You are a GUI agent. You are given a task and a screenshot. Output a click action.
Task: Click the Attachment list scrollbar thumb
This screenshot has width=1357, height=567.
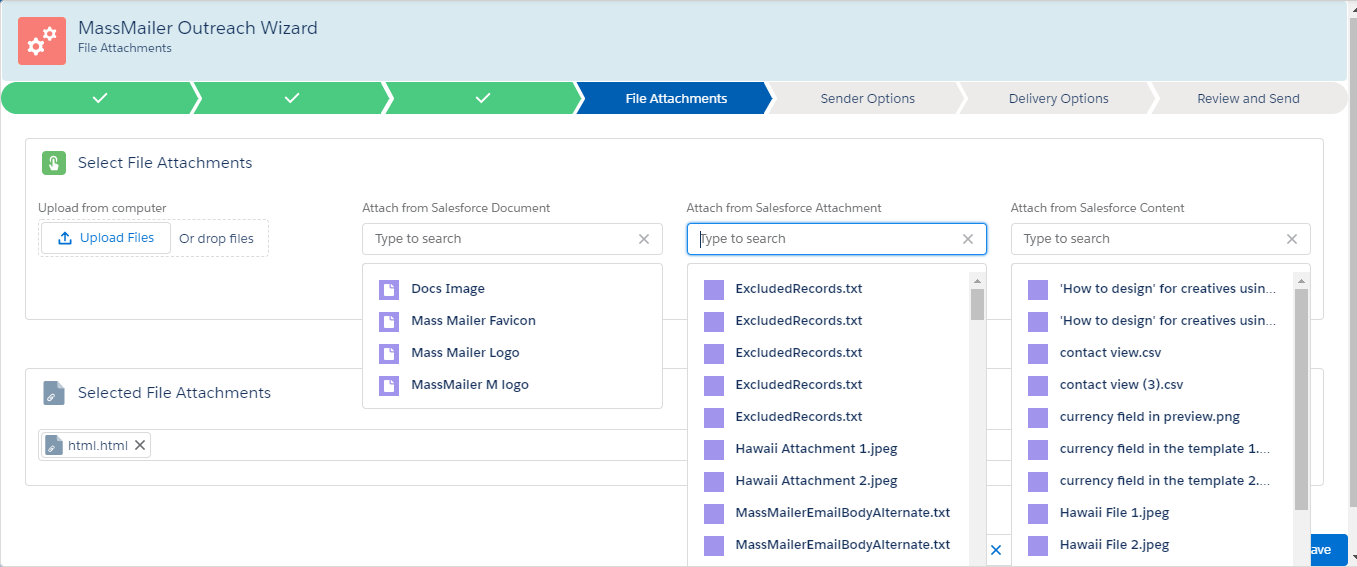pos(978,304)
